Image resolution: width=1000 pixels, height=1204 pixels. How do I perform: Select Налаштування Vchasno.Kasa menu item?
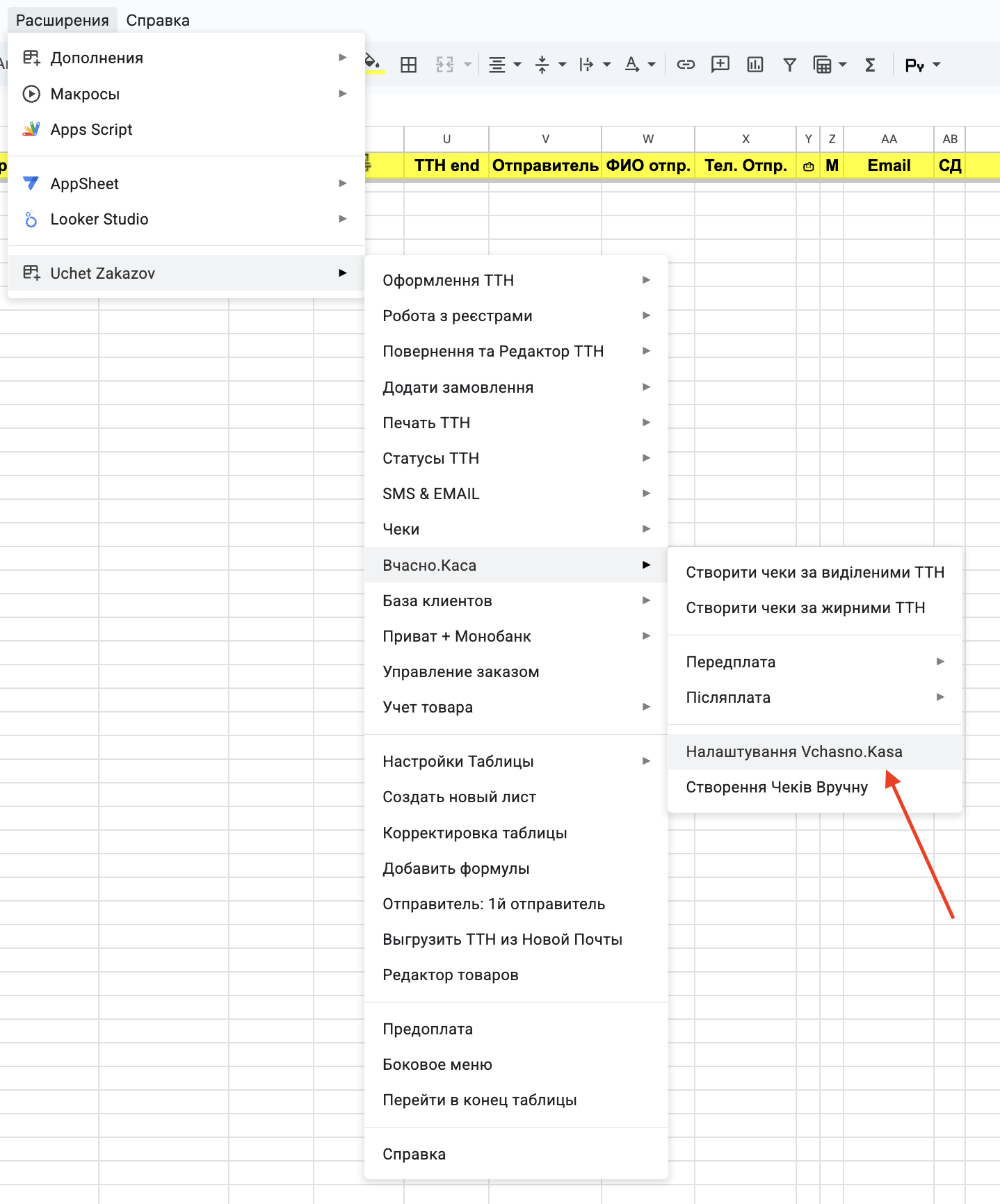point(794,751)
